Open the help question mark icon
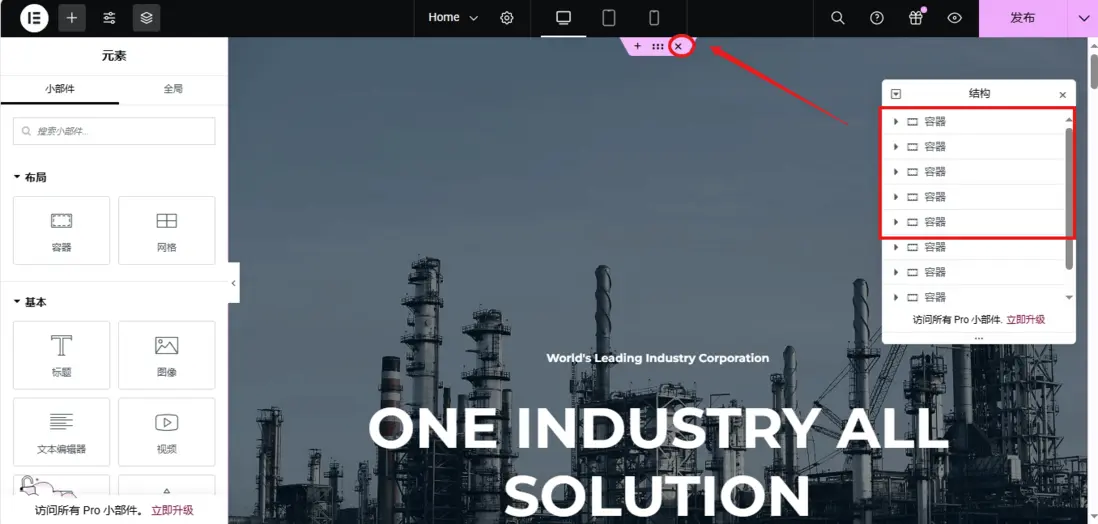The height and width of the screenshot is (524, 1098). point(877,18)
